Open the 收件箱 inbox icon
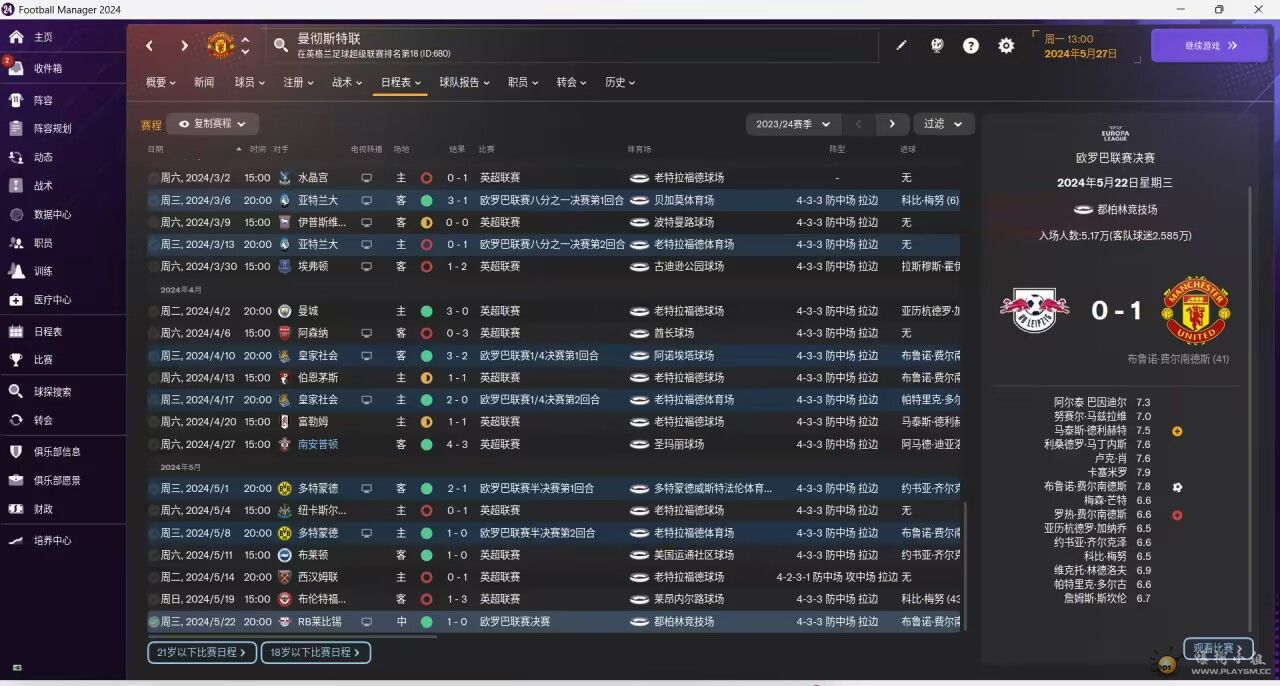The height and width of the screenshot is (686, 1280). point(16,69)
